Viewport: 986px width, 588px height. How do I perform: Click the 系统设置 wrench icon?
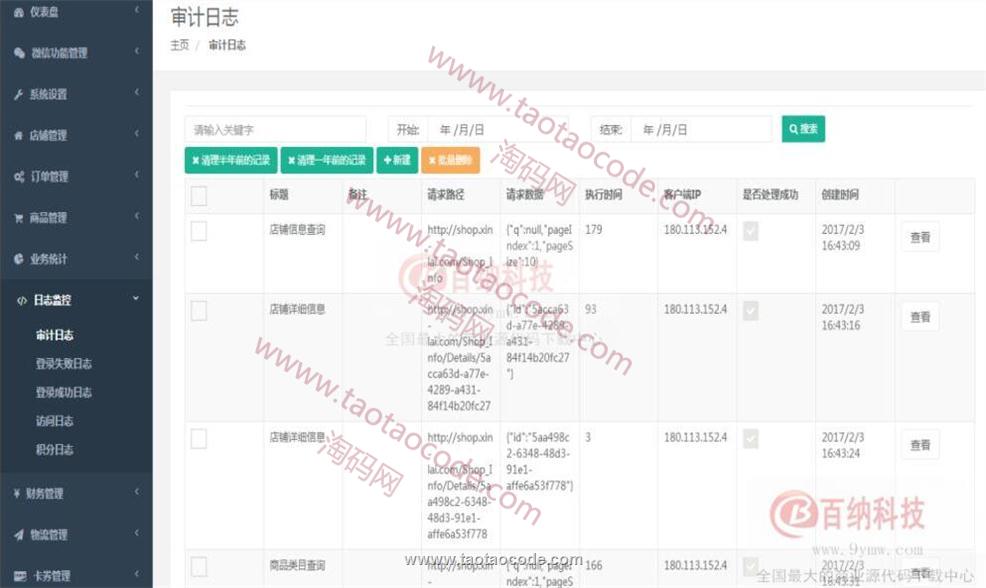coord(18,95)
